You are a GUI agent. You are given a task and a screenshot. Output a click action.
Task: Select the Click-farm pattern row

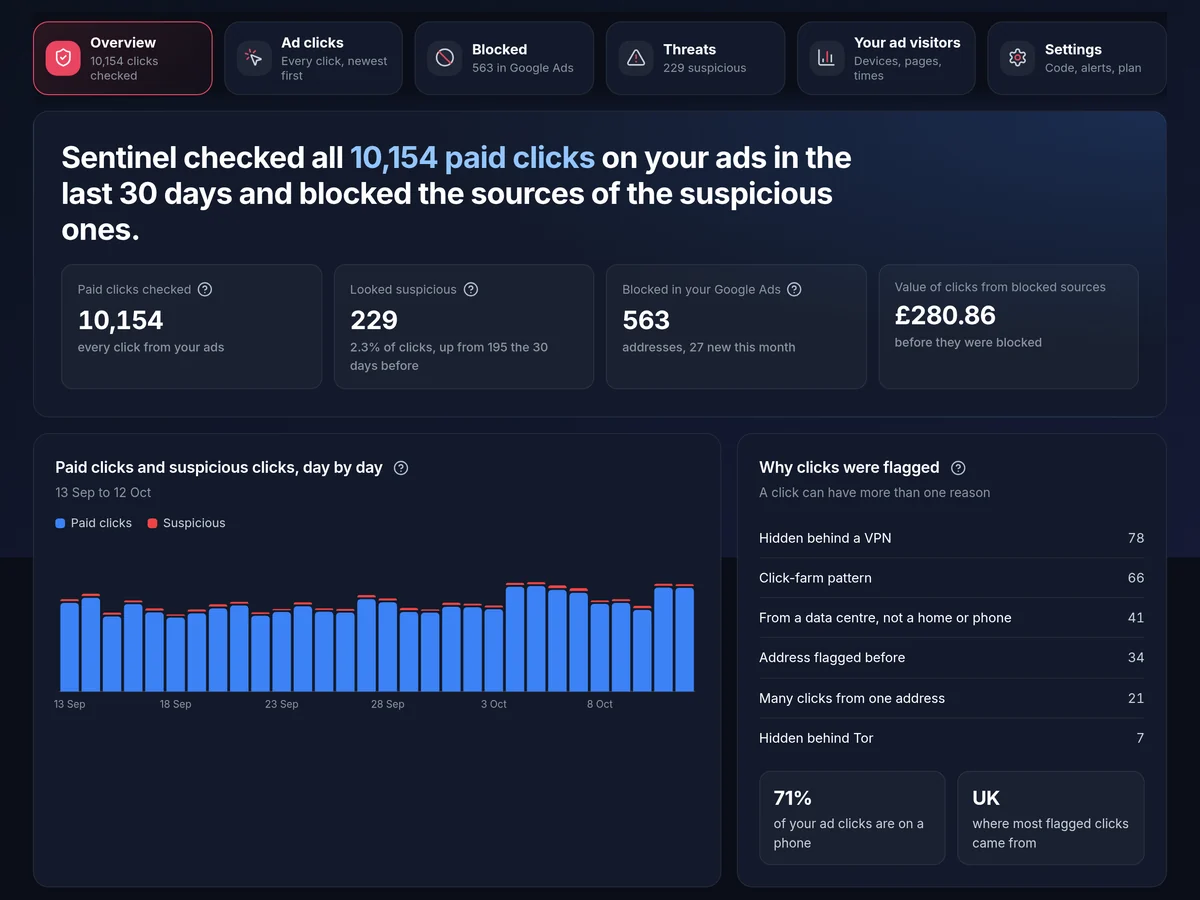(951, 578)
